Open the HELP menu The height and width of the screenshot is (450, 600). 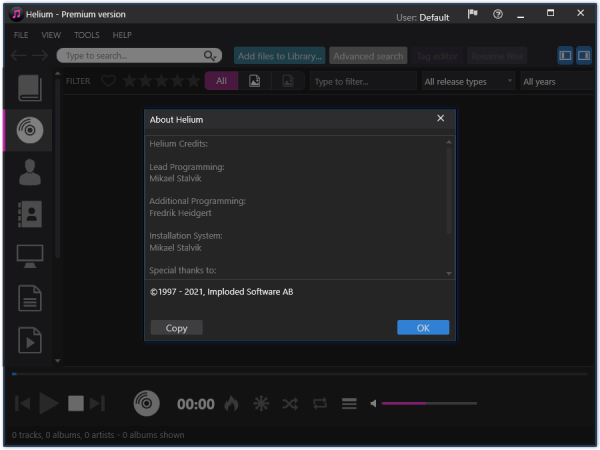pos(122,35)
